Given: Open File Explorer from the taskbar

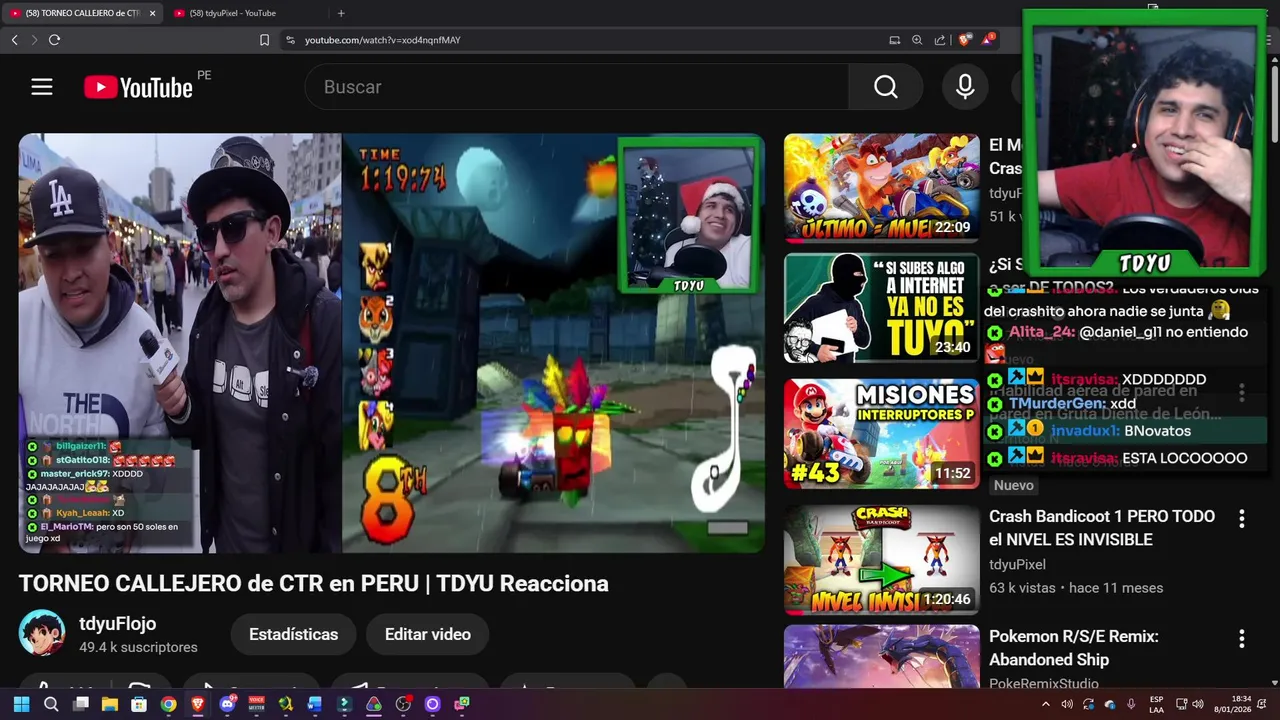Looking at the screenshot, I should (x=110, y=704).
